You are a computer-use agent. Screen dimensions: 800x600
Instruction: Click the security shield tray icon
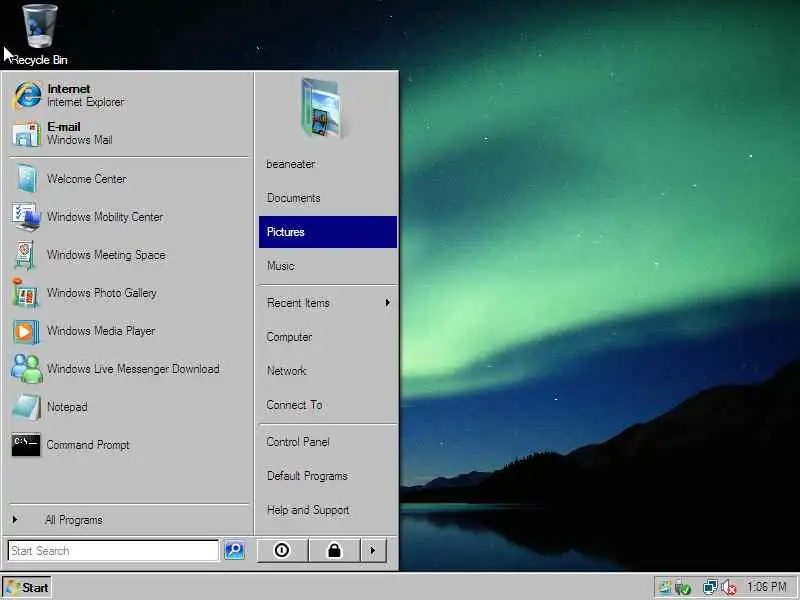pyautogui.click(x=683, y=588)
